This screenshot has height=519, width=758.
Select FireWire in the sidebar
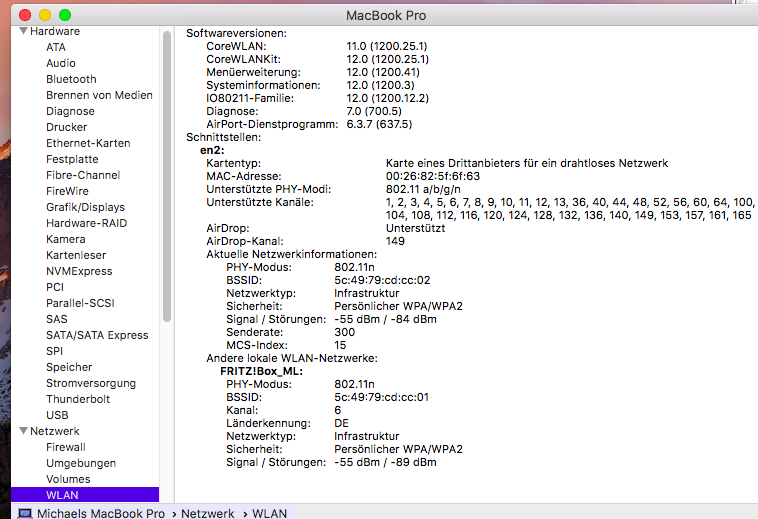coord(67,190)
